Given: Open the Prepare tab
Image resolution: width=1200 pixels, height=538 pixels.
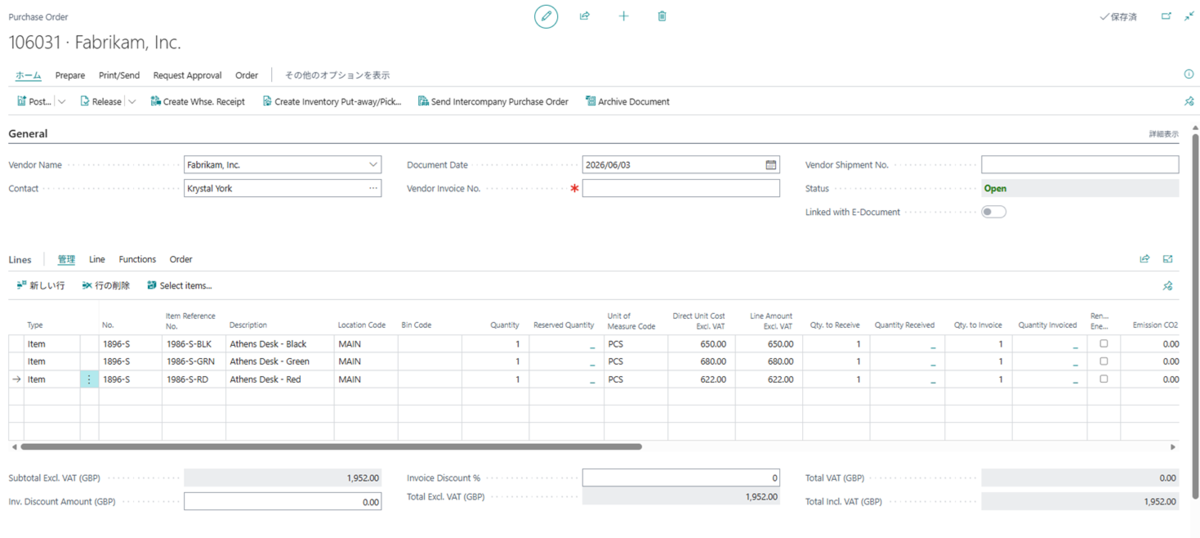Looking at the screenshot, I should [x=70, y=75].
